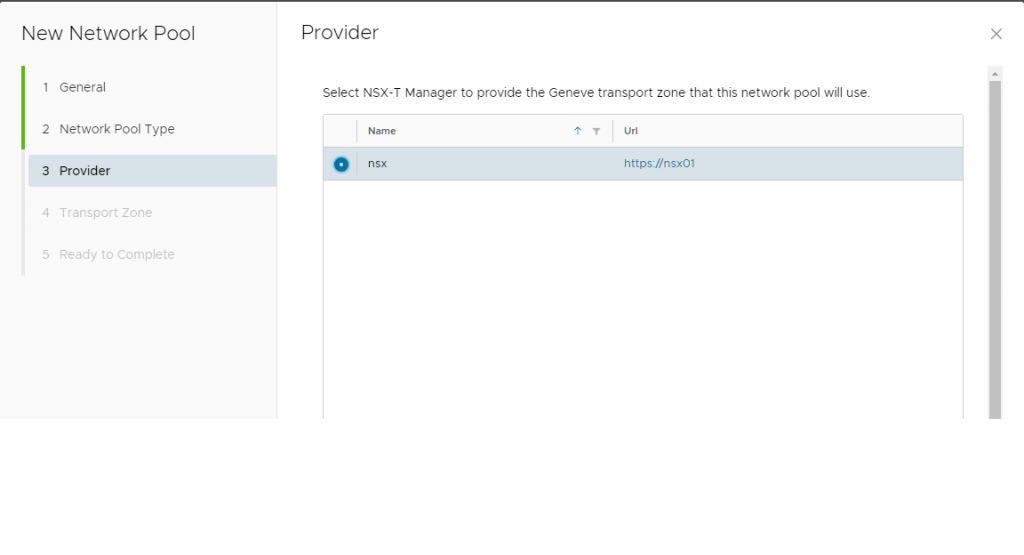The width and height of the screenshot is (1024, 555).
Task: Select step 3 Provider
Action: 152,170
